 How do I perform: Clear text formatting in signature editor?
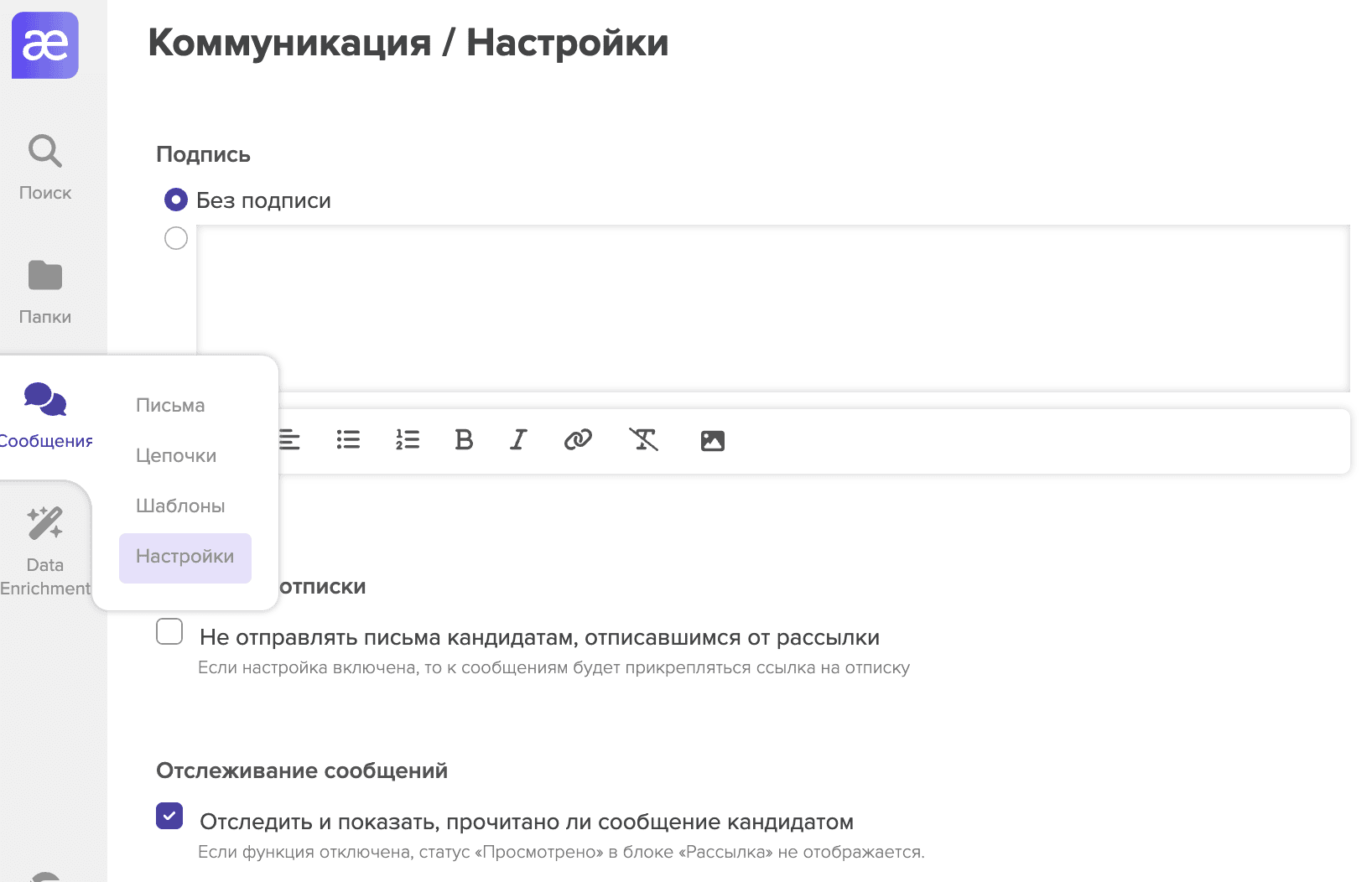coord(643,440)
